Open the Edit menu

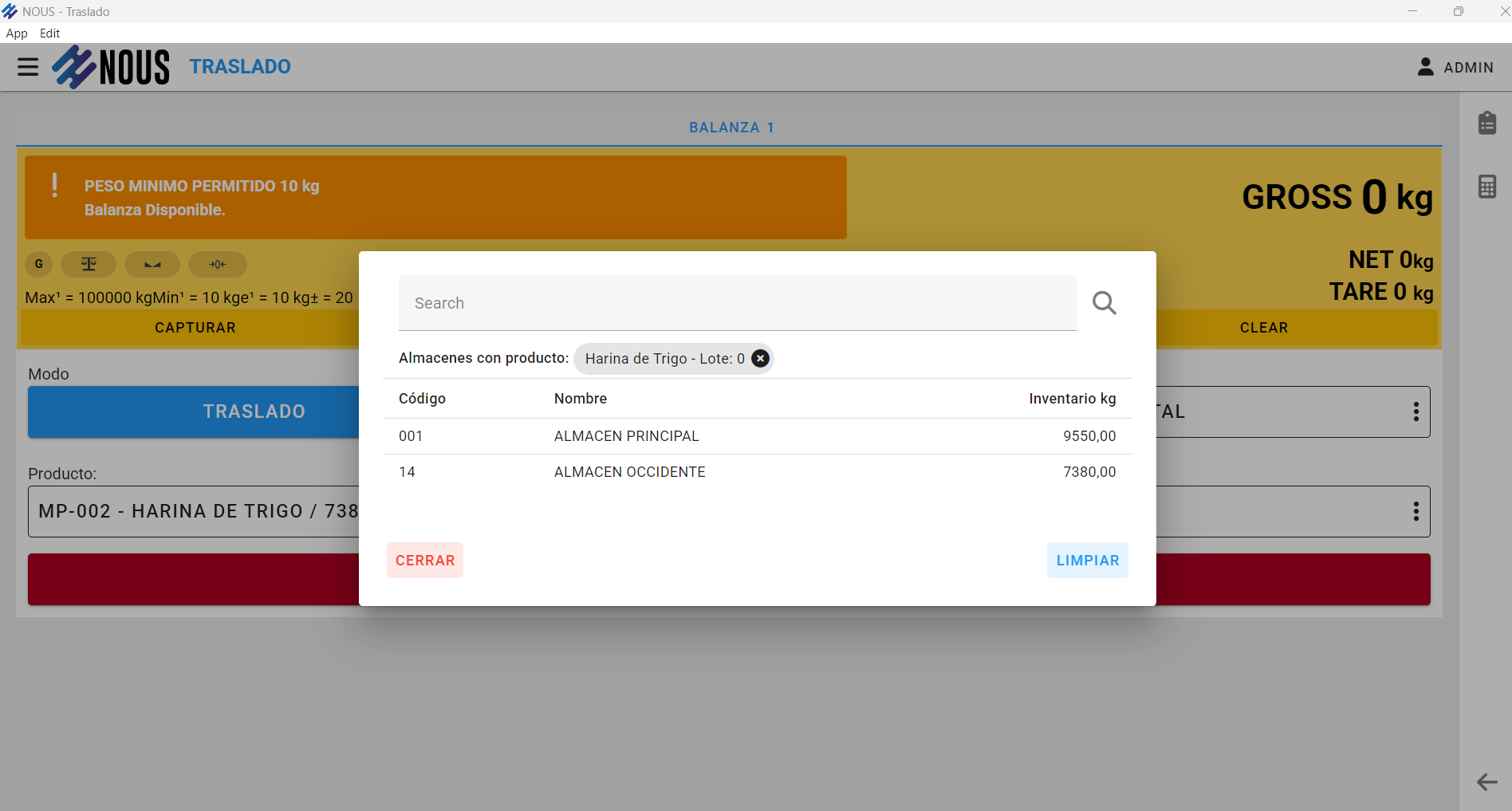pos(49,33)
